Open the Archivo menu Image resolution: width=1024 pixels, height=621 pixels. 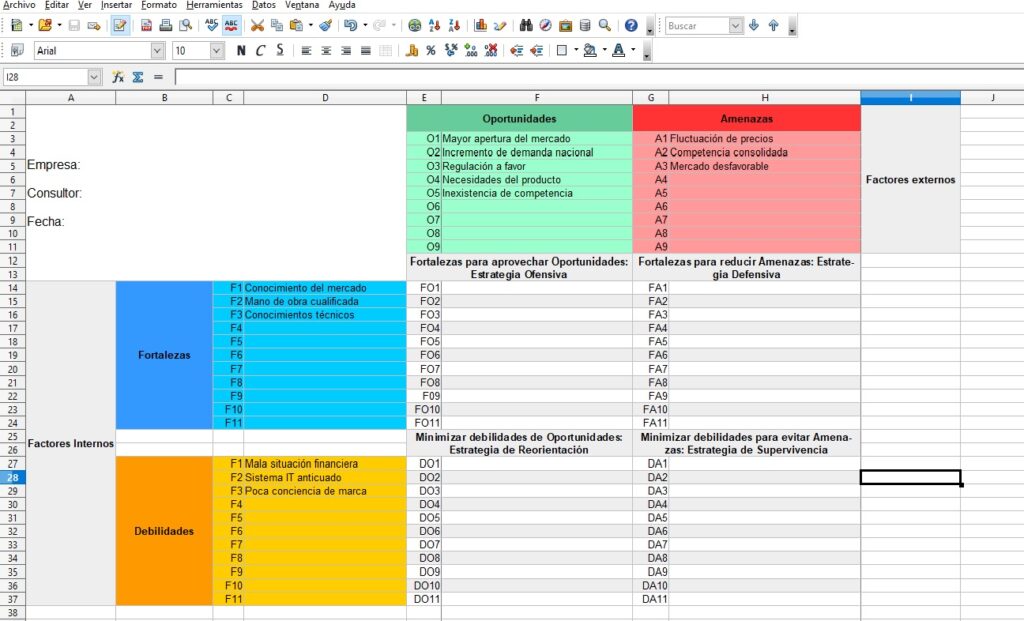[x=20, y=5]
